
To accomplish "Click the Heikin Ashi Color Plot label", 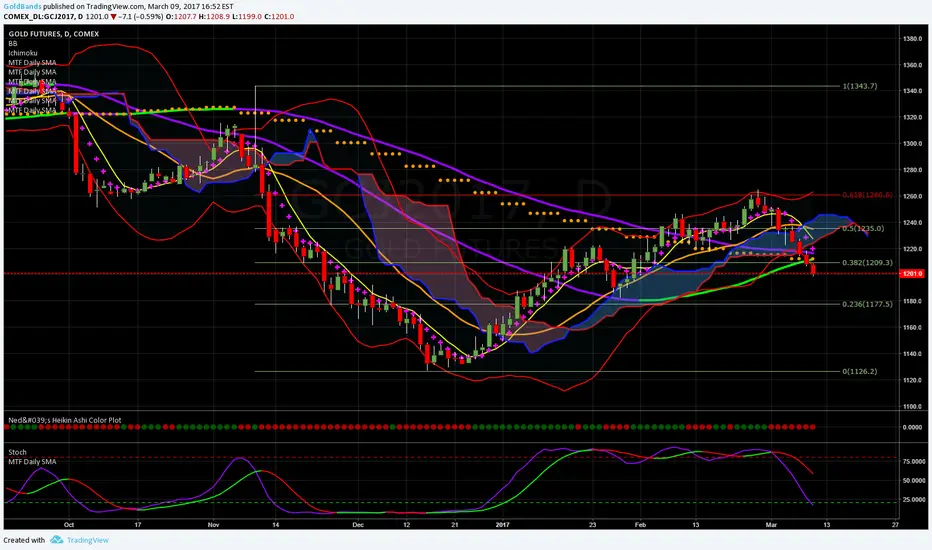I will point(65,420).
